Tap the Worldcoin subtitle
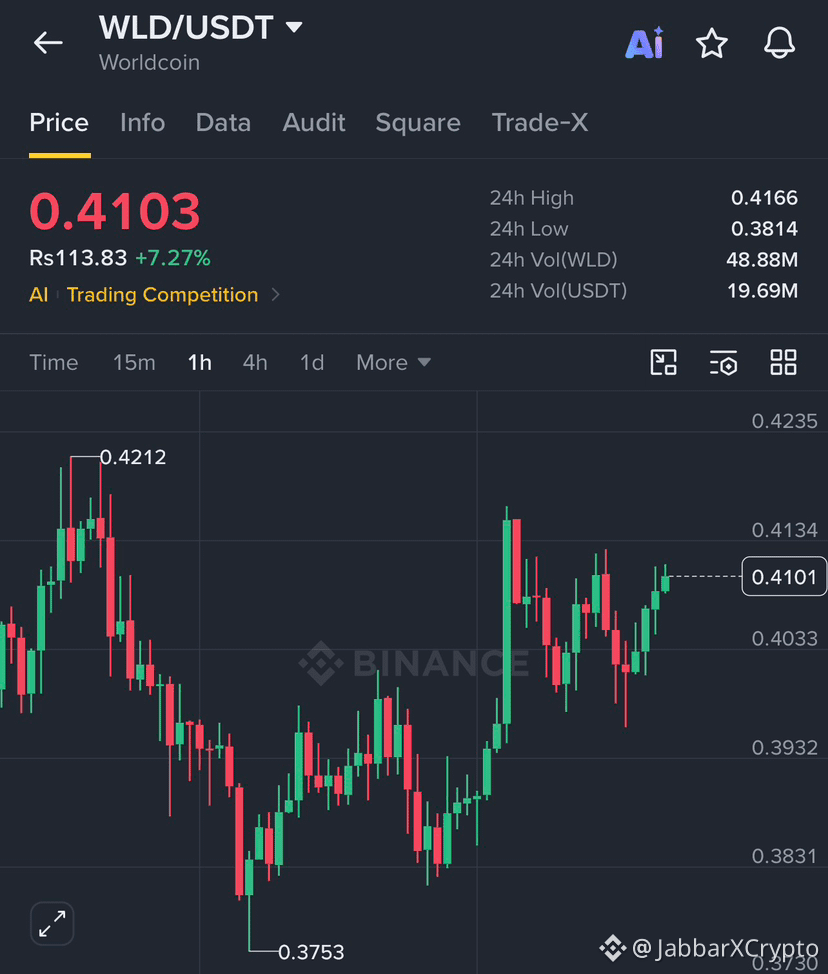Viewport: 828px width, 974px height. 149,62
